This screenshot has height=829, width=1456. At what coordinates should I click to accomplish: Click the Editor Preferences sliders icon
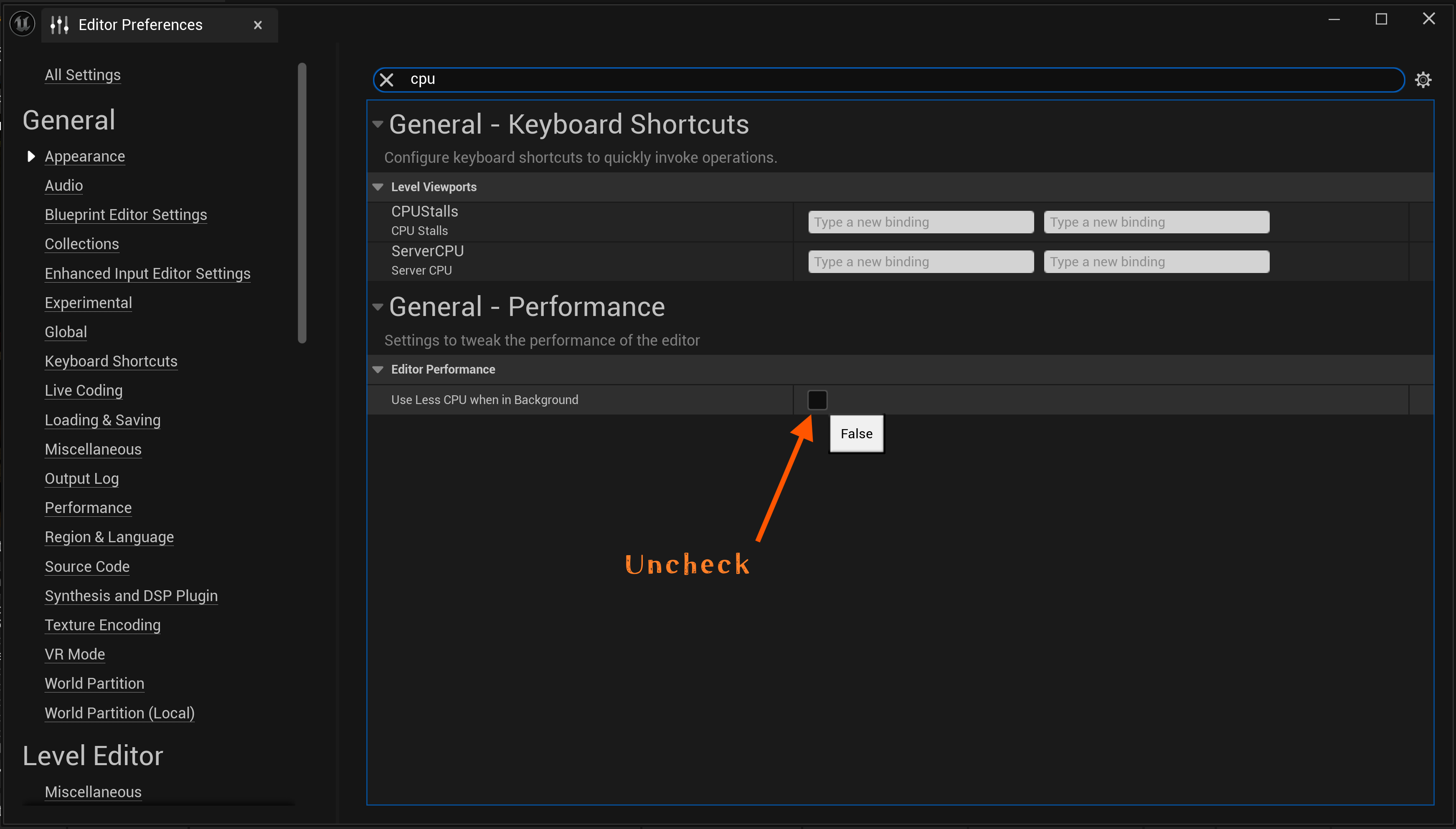[59, 25]
